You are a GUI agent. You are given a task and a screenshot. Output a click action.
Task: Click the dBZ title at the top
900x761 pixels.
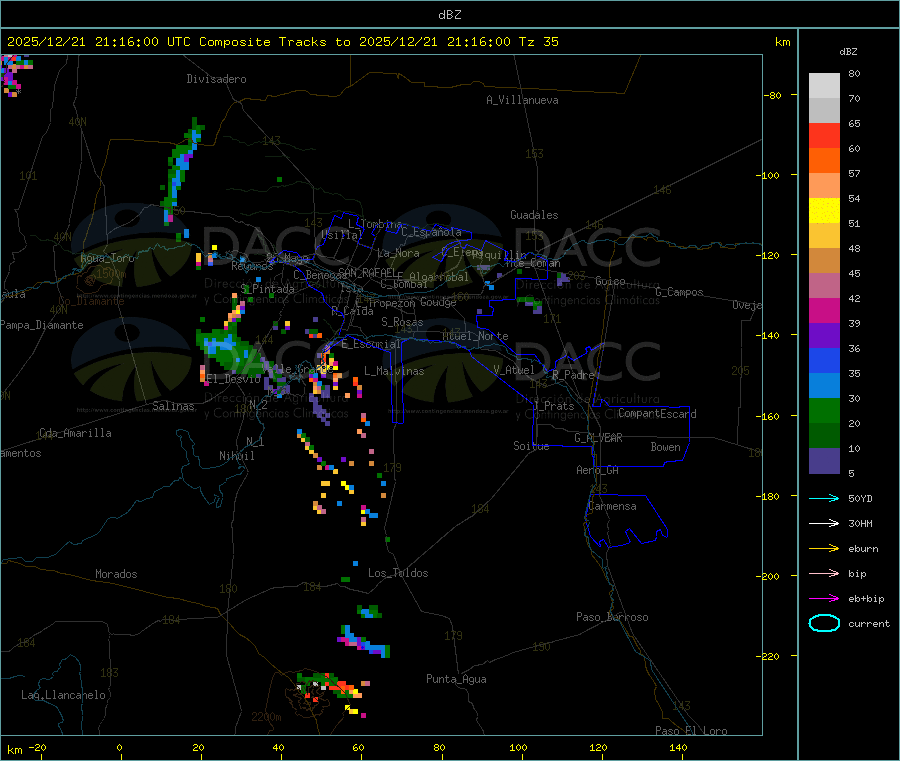(x=449, y=15)
